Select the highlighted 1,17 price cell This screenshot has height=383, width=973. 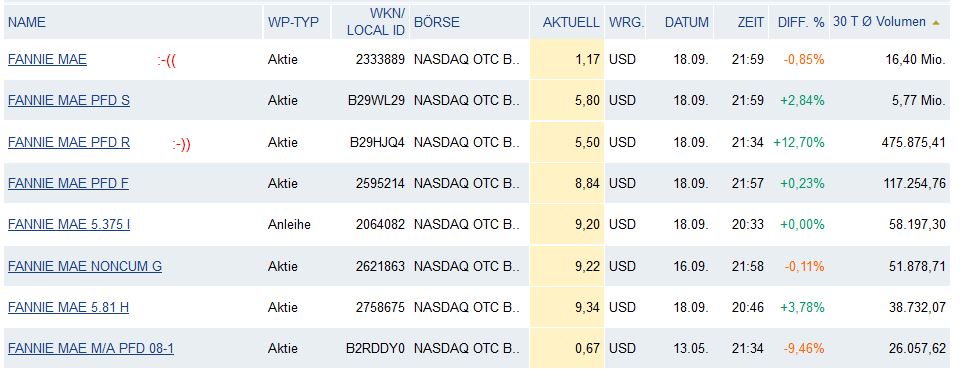pos(567,60)
